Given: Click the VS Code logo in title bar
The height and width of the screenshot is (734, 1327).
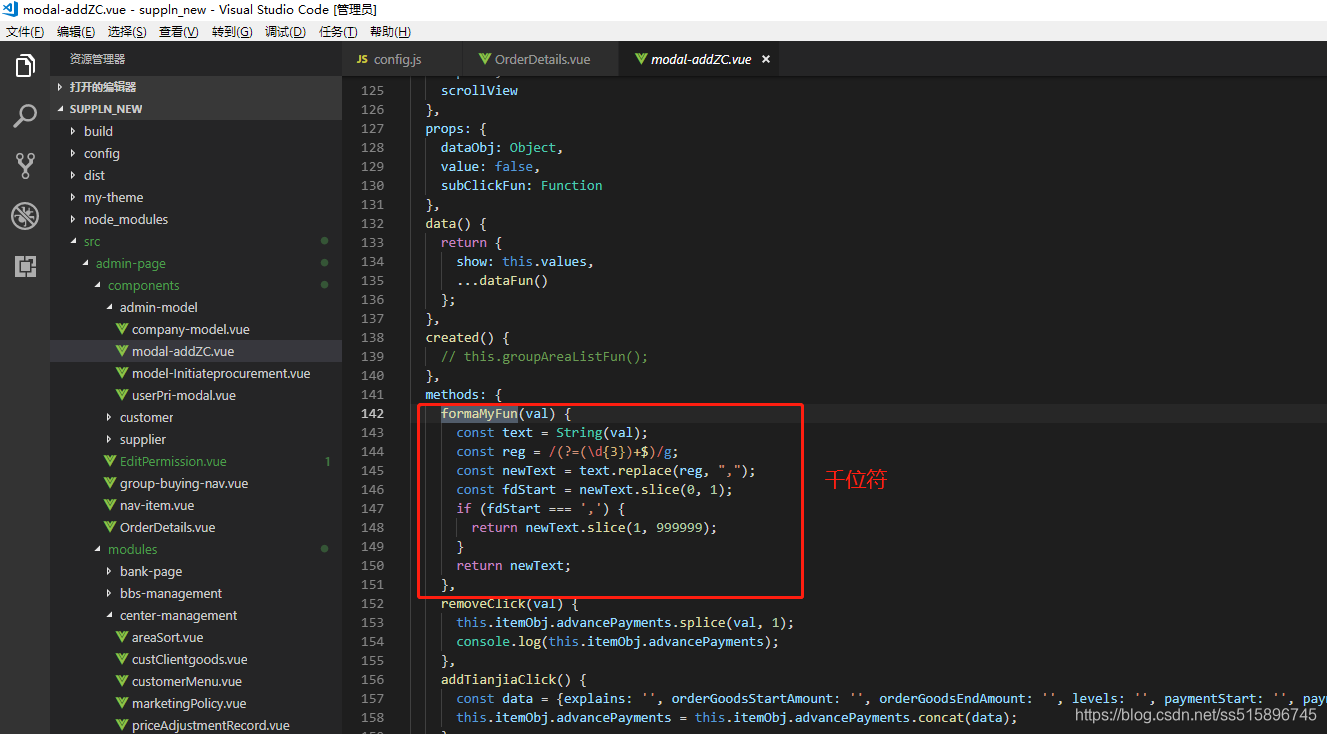Looking at the screenshot, I should pyautogui.click(x=10, y=9).
